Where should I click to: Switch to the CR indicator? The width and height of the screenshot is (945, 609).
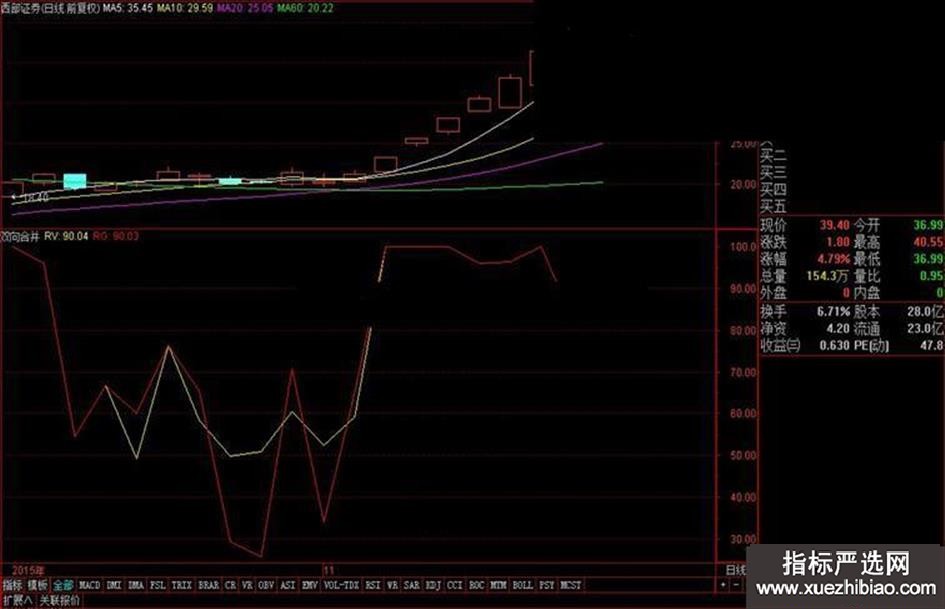pyautogui.click(x=231, y=585)
